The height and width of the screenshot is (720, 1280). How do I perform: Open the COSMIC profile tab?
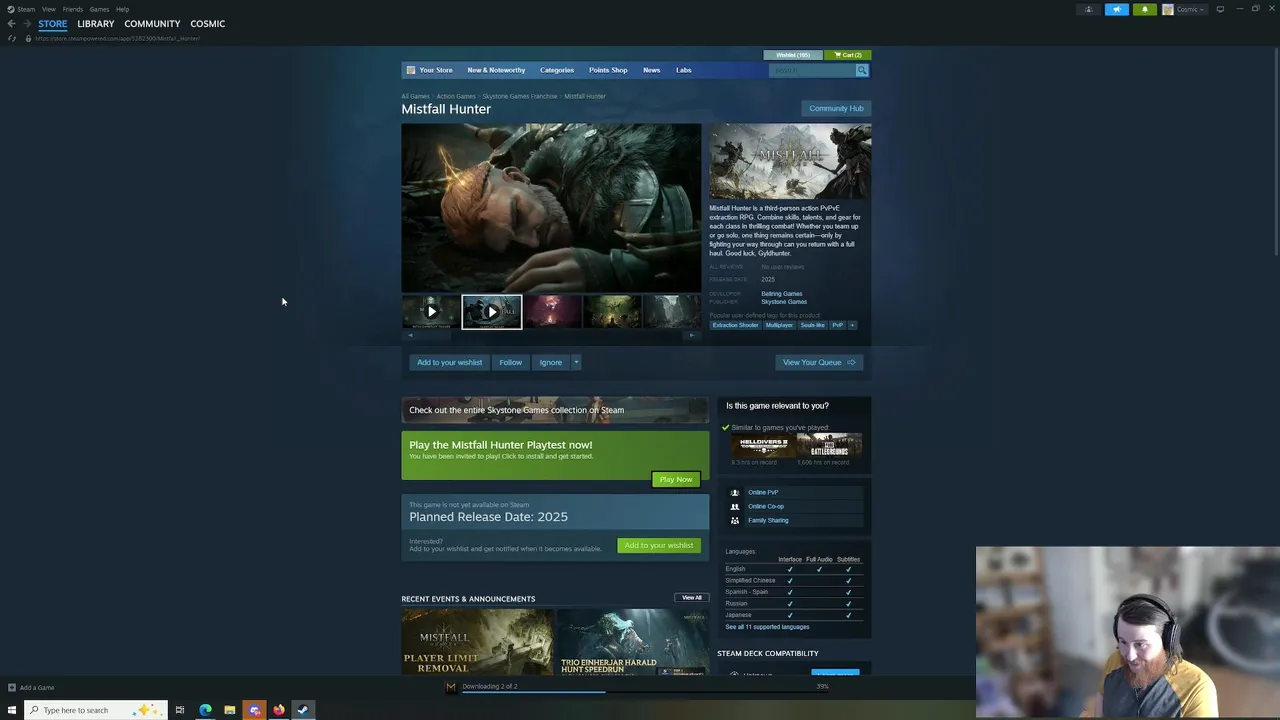pyautogui.click(x=208, y=23)
